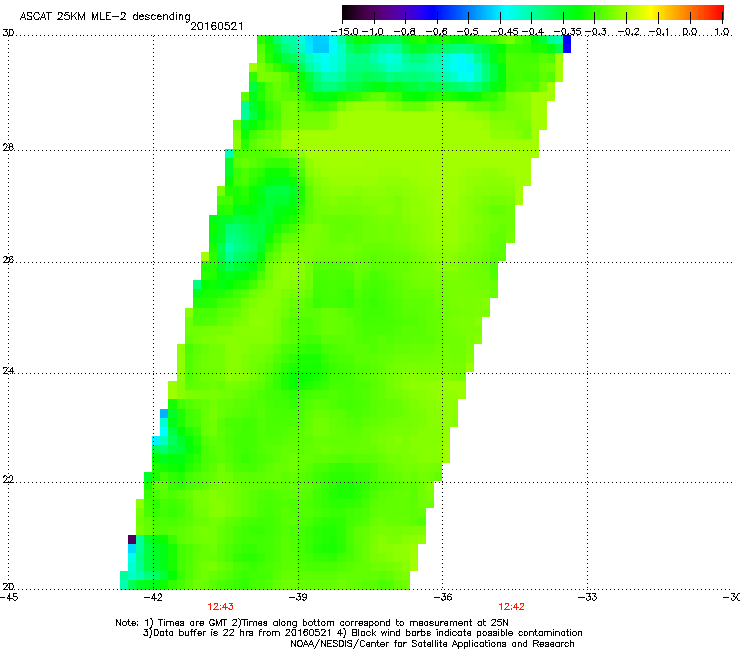
Task: Click the longitude axis label -33
Action: pyautogui.click(x=588, y=597)
